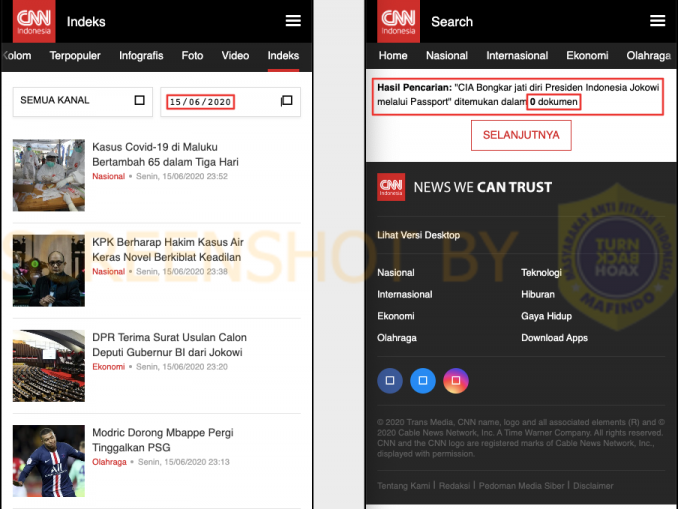Click Nasional category under Covid-19 Maluku article

(x=109, y=176)
